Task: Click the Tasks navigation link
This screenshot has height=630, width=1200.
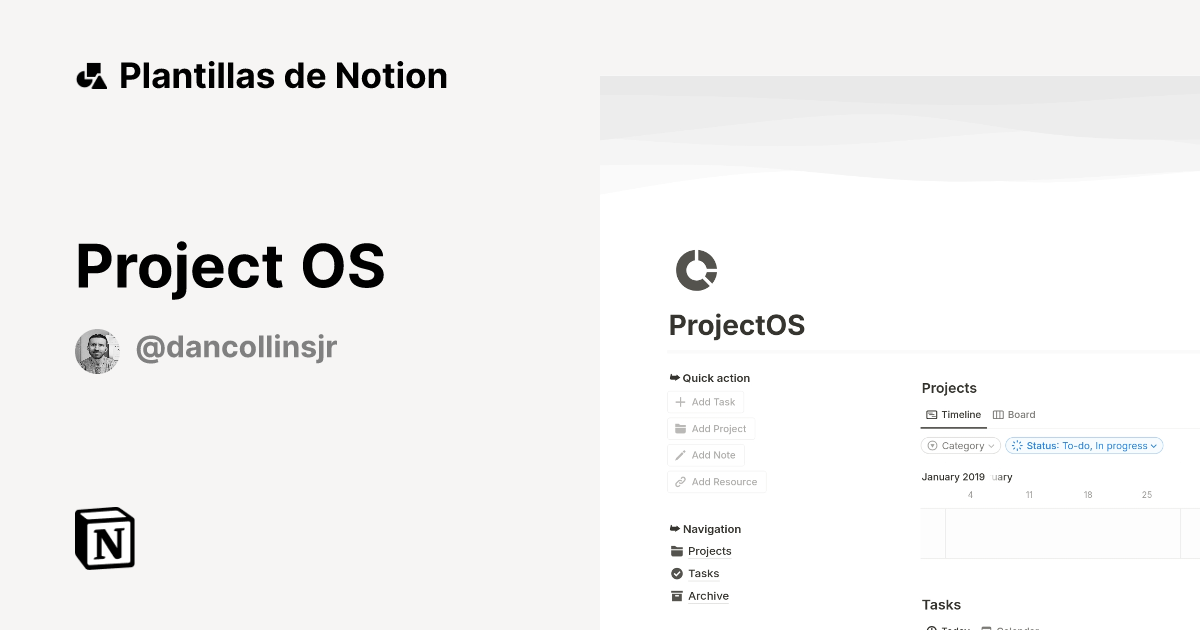Action: [702, 573]
